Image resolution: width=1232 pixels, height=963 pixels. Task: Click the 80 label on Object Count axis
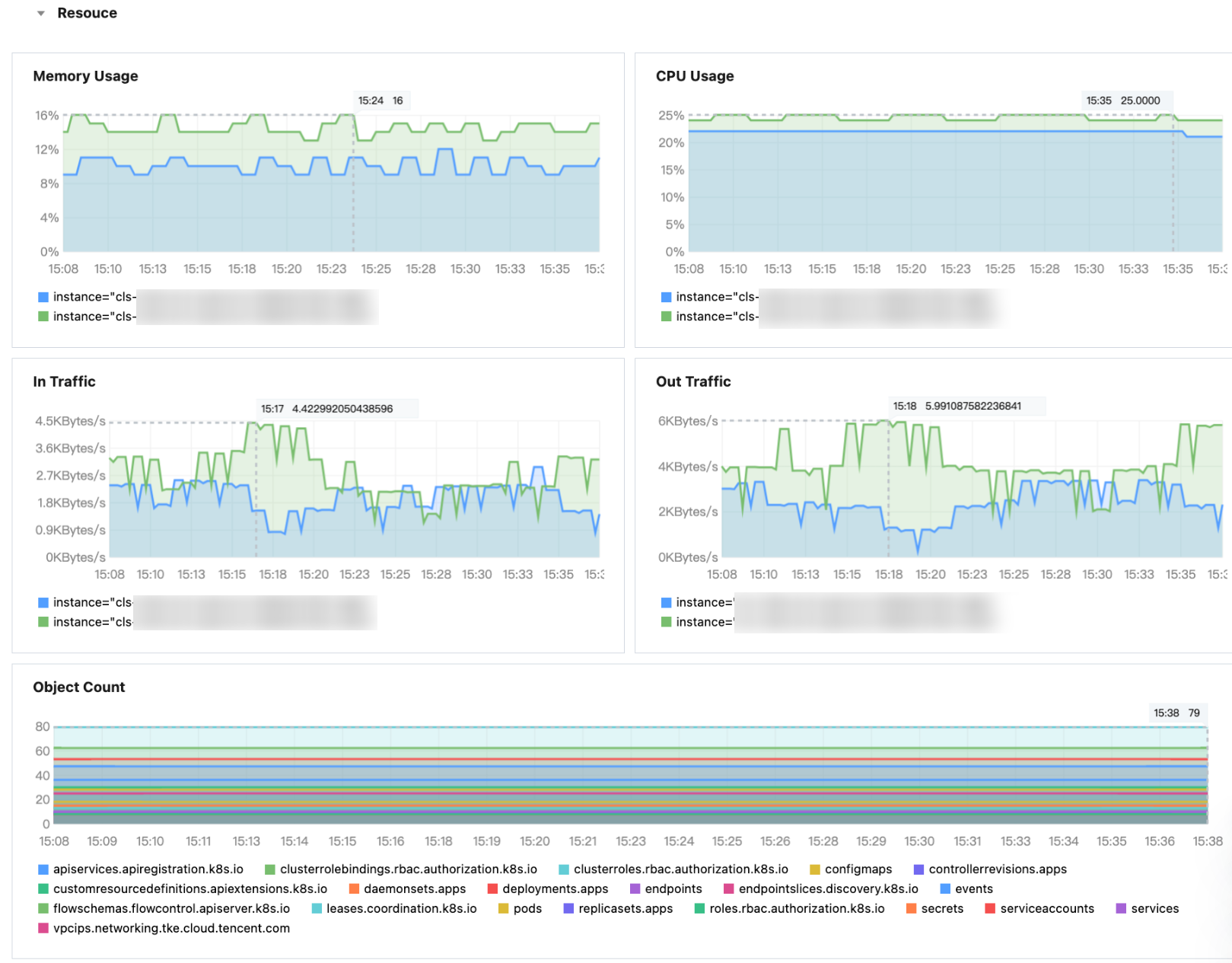coord(43,727)
